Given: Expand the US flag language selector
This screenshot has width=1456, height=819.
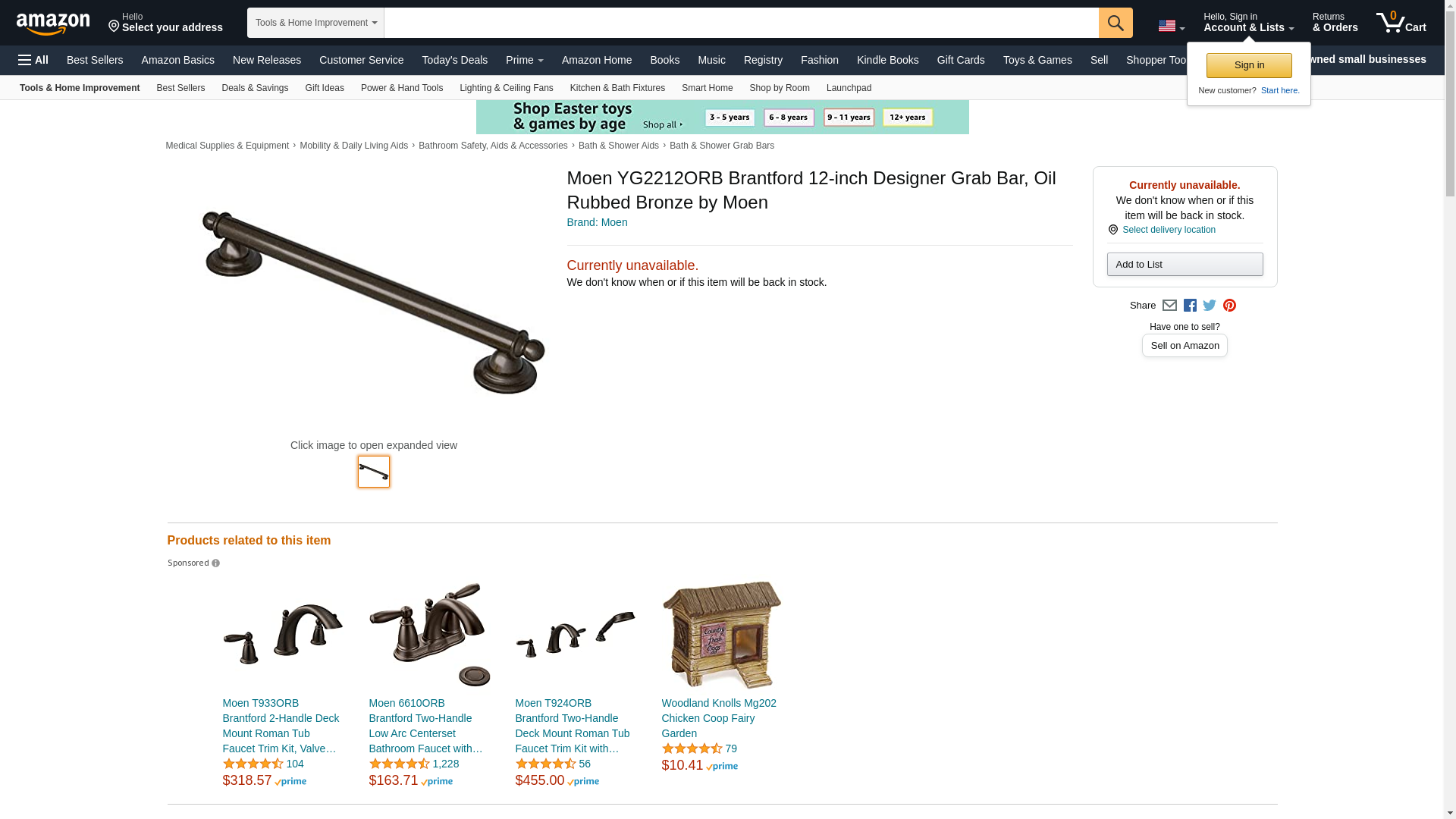Looking at the screenshot, I should tap(1172, 26).
